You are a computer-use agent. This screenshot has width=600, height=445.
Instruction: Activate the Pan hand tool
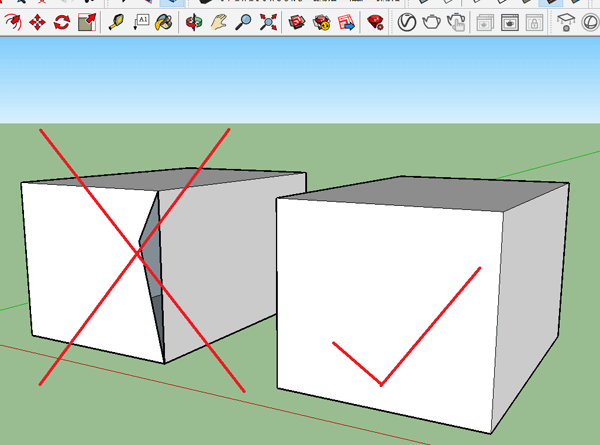coord(218,22)
